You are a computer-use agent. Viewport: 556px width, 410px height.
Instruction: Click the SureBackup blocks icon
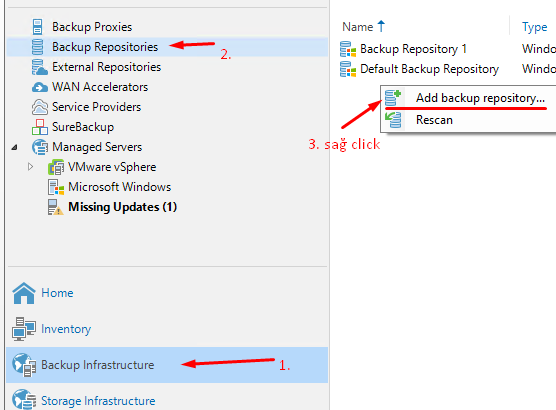point(39,127)
